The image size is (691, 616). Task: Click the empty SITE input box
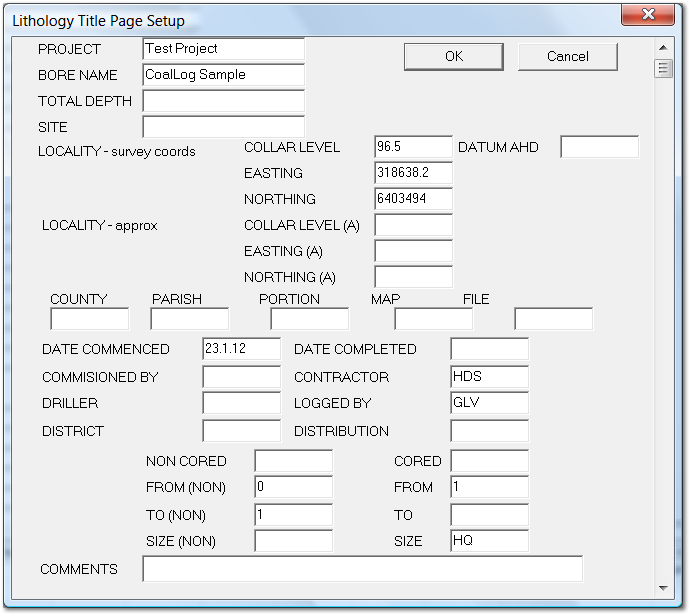pyautogui.click(x=223, y=127)
